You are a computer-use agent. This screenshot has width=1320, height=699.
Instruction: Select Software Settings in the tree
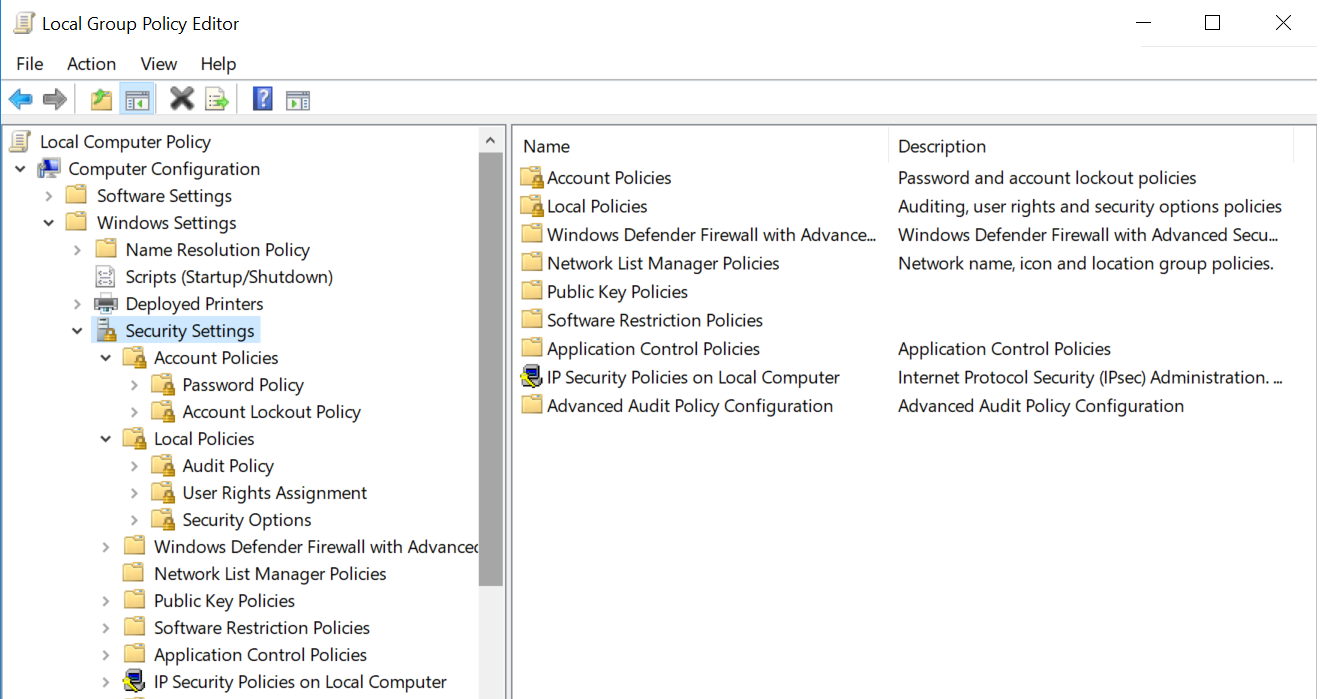164,196
